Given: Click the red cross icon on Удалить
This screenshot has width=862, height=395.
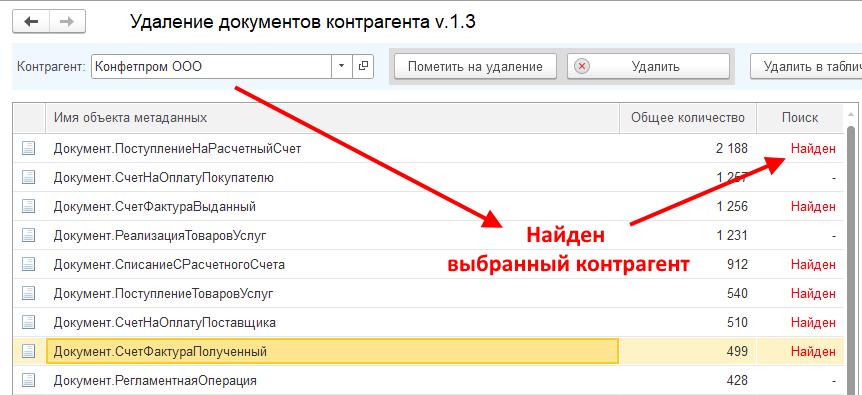Looking at the screenshot, I should point(582,66).
